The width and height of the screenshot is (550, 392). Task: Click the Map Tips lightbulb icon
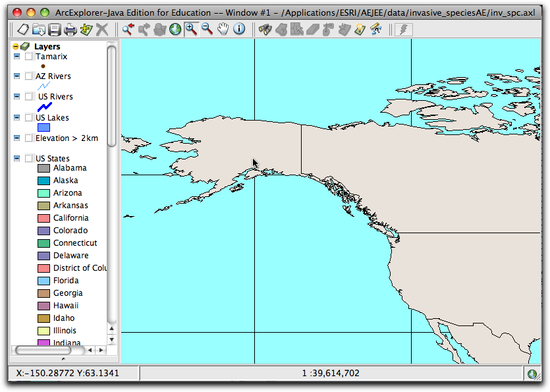click(360, 29)
